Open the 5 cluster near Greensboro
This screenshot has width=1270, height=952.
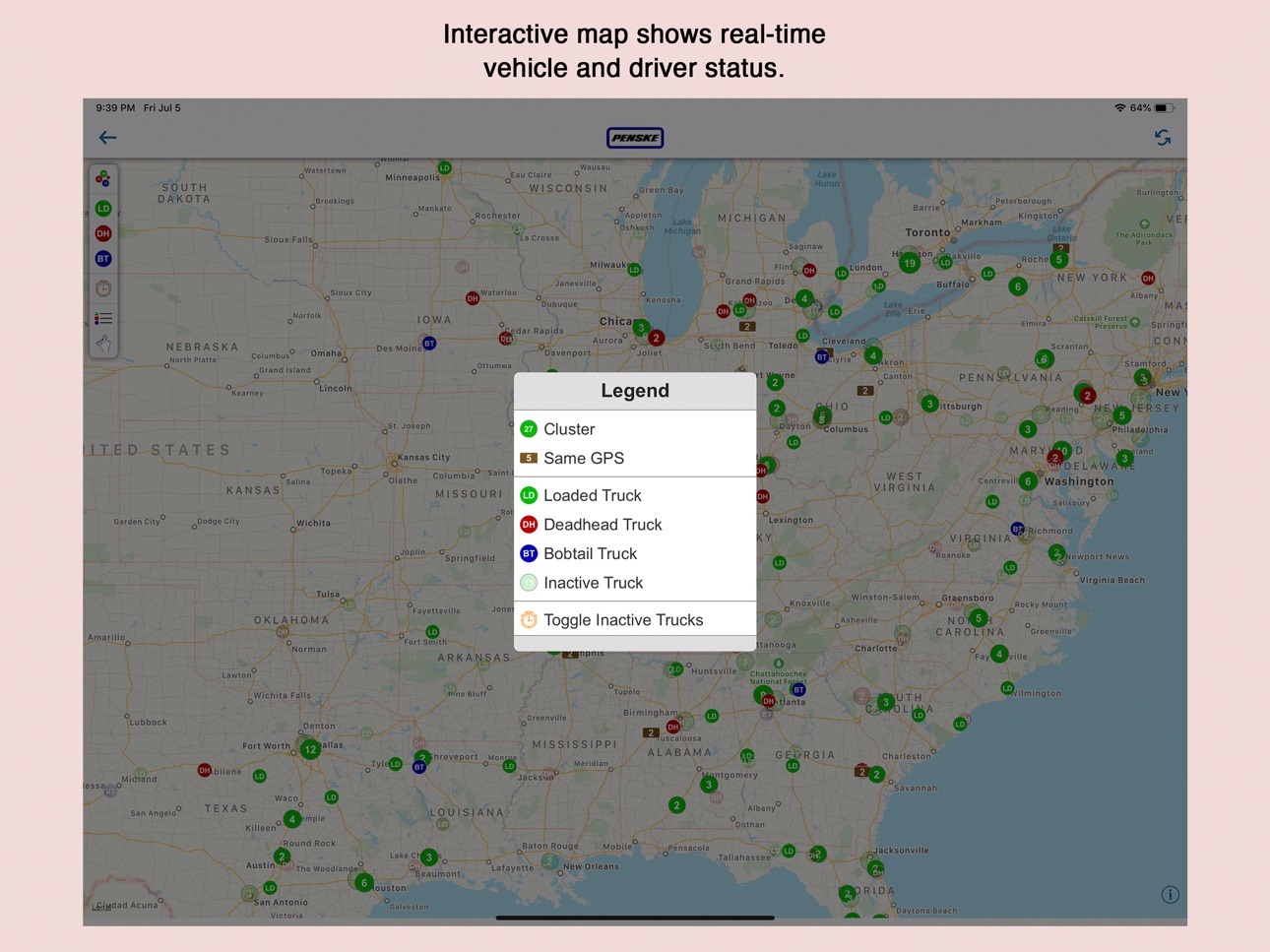pos(978,618)
